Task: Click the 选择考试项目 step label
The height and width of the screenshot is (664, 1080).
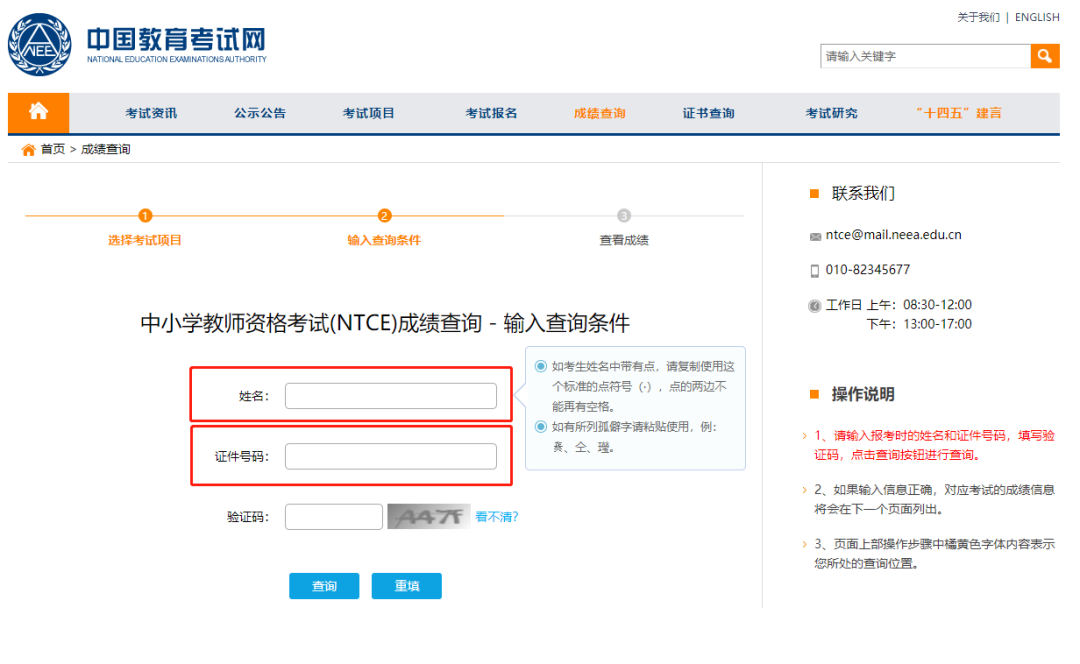Action: [145, 240]
